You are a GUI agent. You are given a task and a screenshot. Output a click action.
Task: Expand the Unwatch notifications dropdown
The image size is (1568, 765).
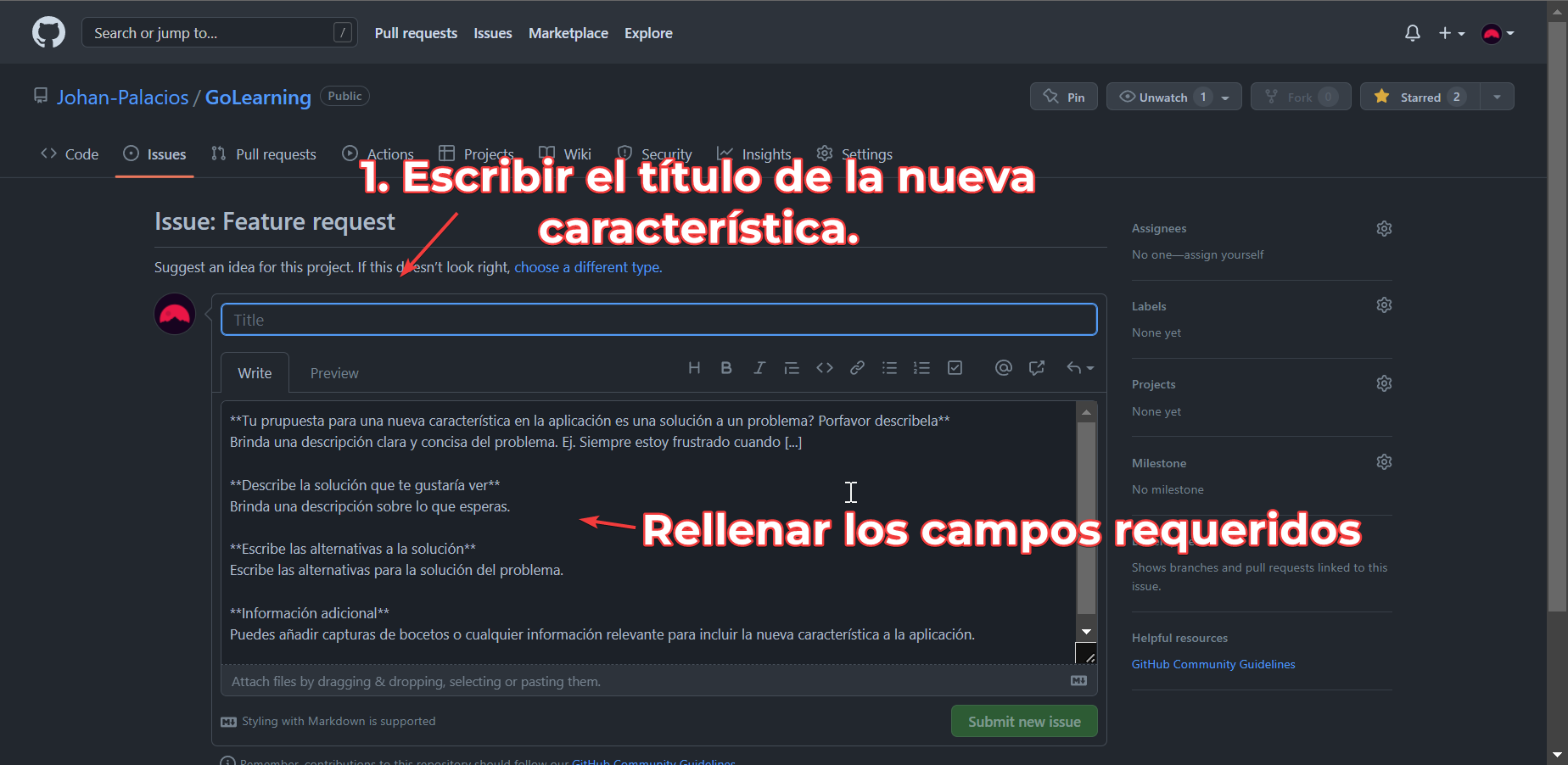(x=1174, y=97)
